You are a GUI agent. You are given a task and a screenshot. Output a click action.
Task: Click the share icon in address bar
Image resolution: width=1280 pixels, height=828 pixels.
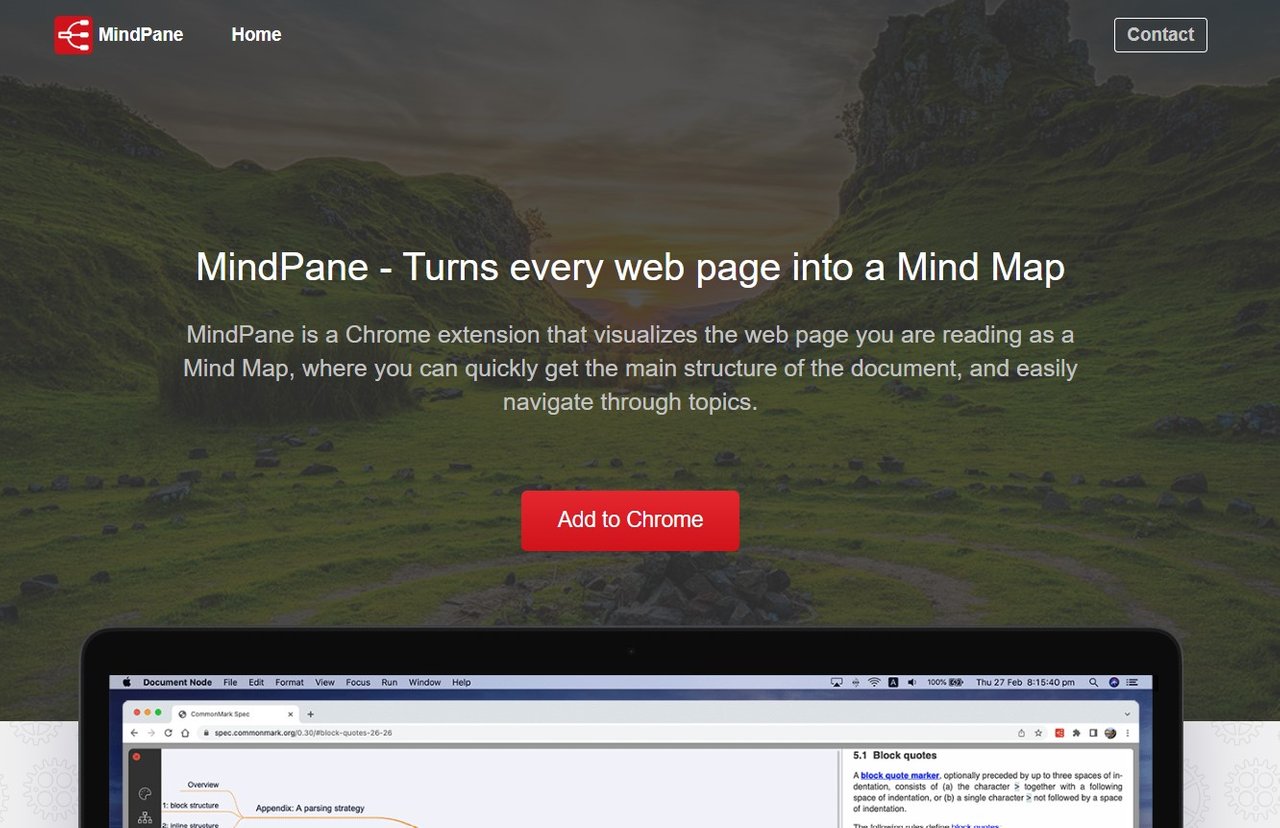pyautogui.click(x=1021, y=733)
